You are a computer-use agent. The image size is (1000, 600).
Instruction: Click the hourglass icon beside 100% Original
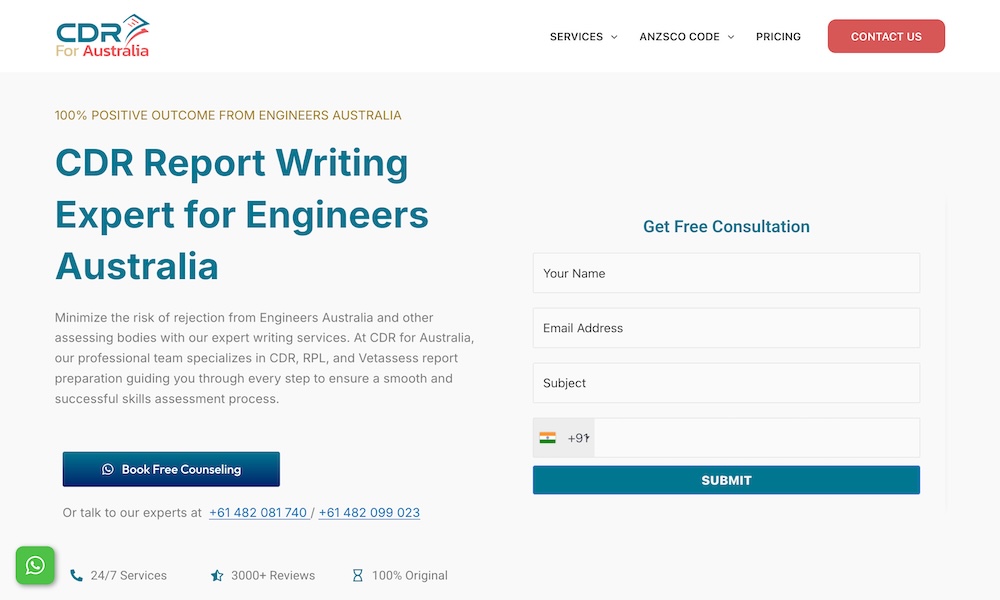[x=358, y=576]
